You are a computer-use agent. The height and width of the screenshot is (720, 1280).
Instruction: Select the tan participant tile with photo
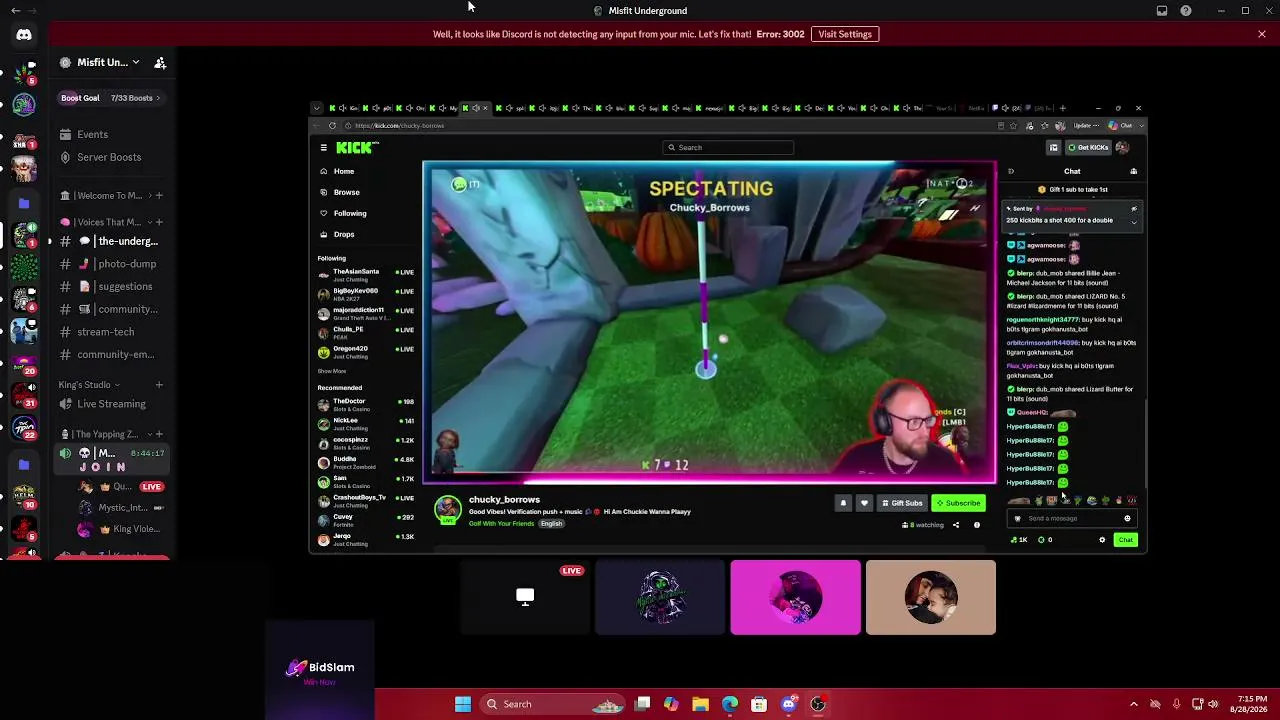[931, 597]
